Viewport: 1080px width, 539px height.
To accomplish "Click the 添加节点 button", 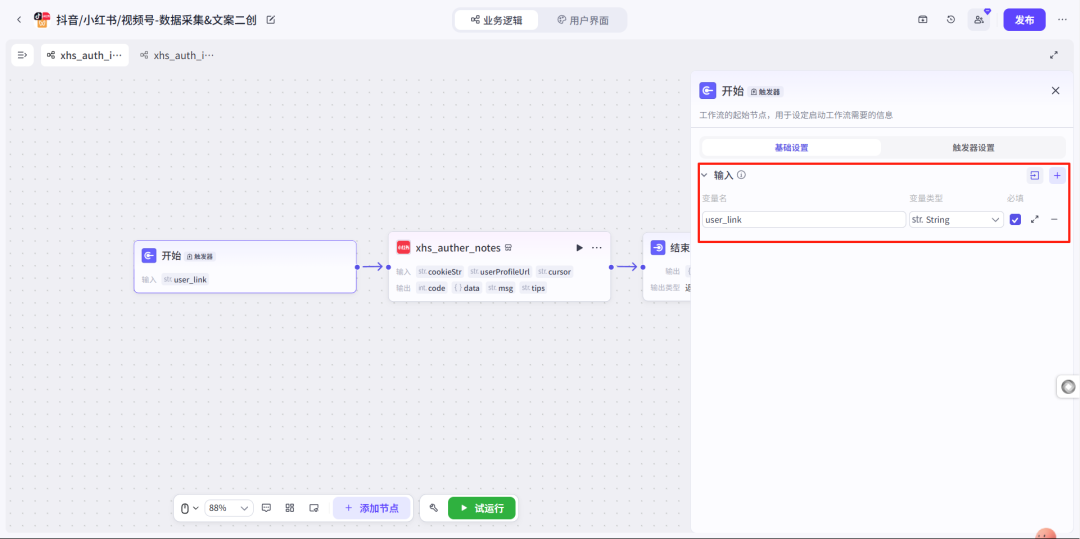I will (372, 508).
